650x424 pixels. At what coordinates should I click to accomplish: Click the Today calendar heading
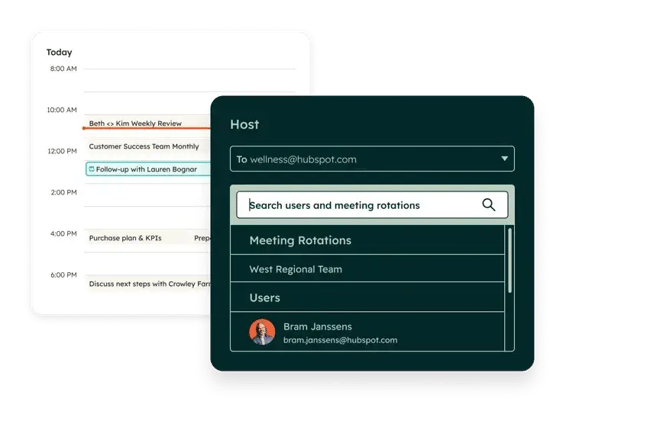(x=59, y=52)
